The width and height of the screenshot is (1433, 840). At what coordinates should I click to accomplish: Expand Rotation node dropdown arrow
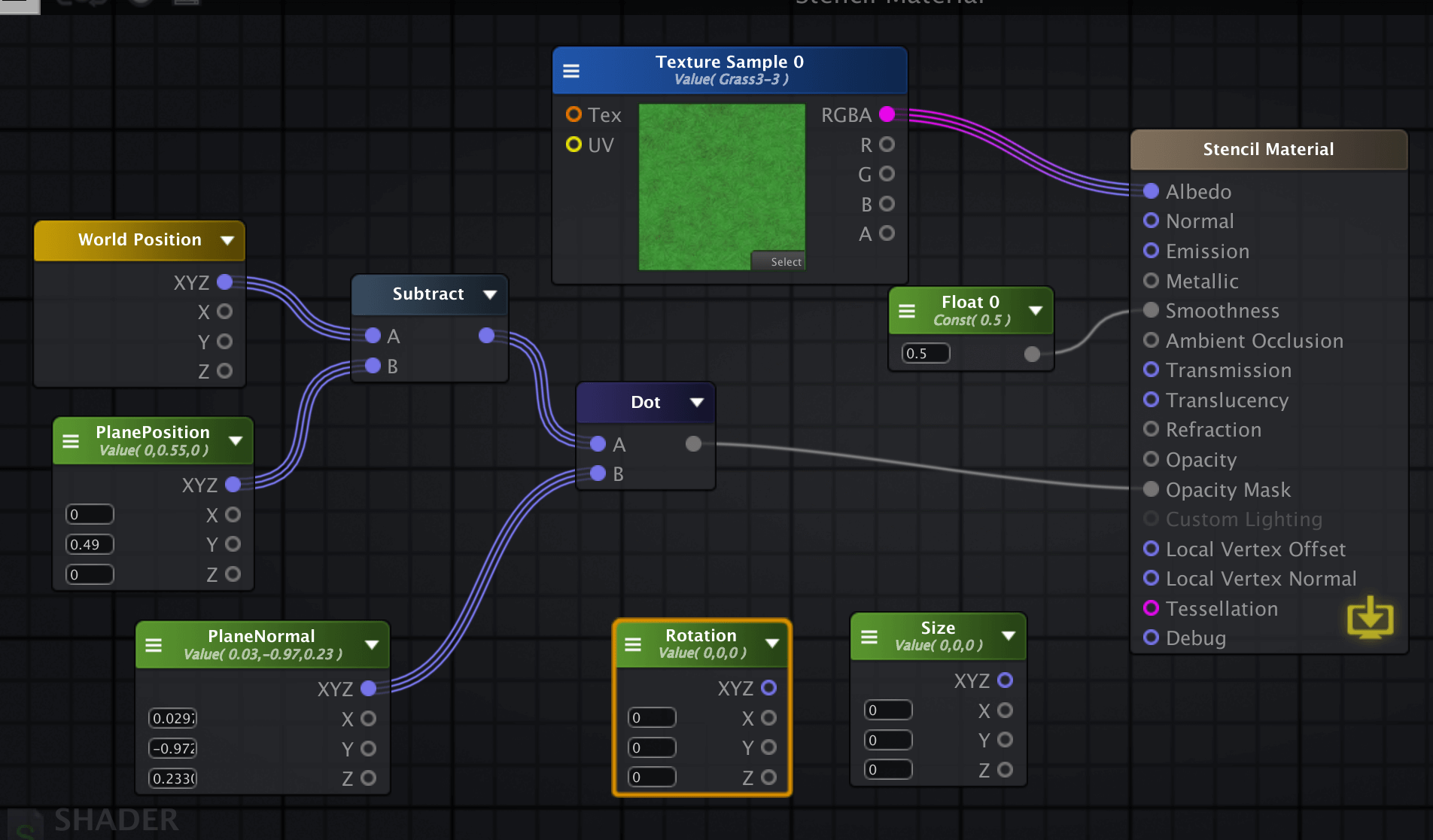coord(771,643)
